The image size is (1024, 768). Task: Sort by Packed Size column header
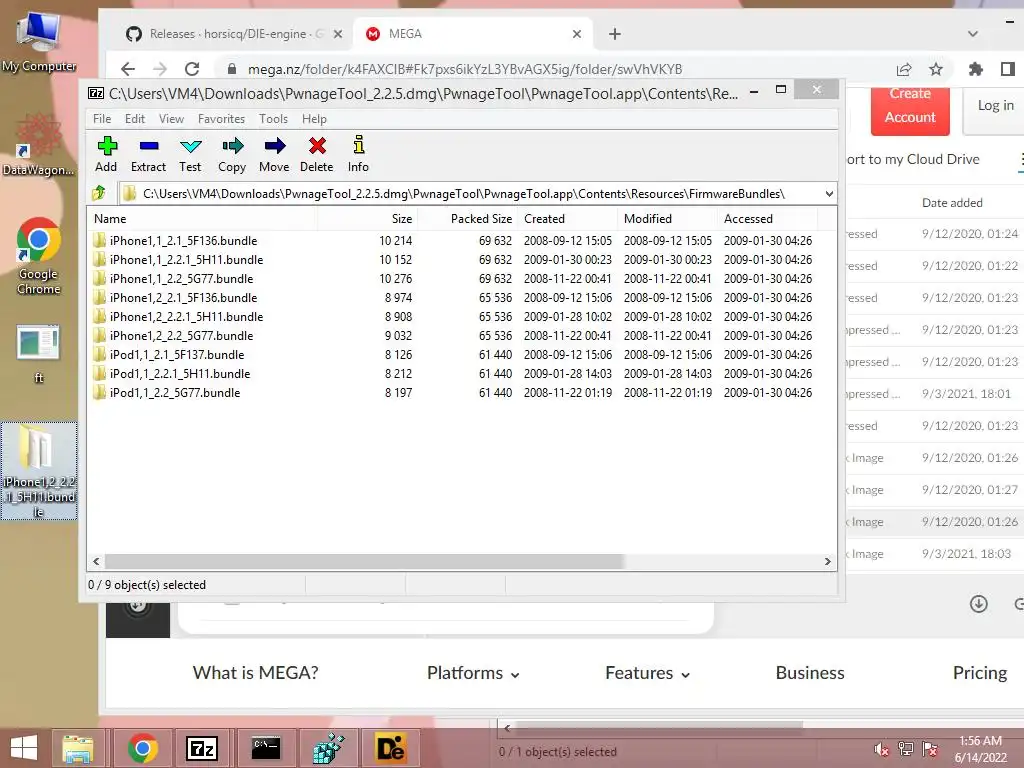pos(467,219)
